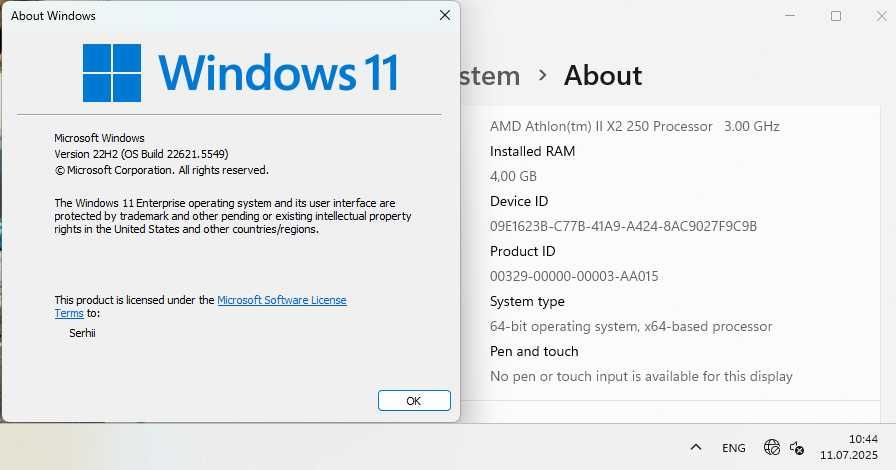Click Microsoft Windows text line
The image size is (896, 470).
point(99,138)
